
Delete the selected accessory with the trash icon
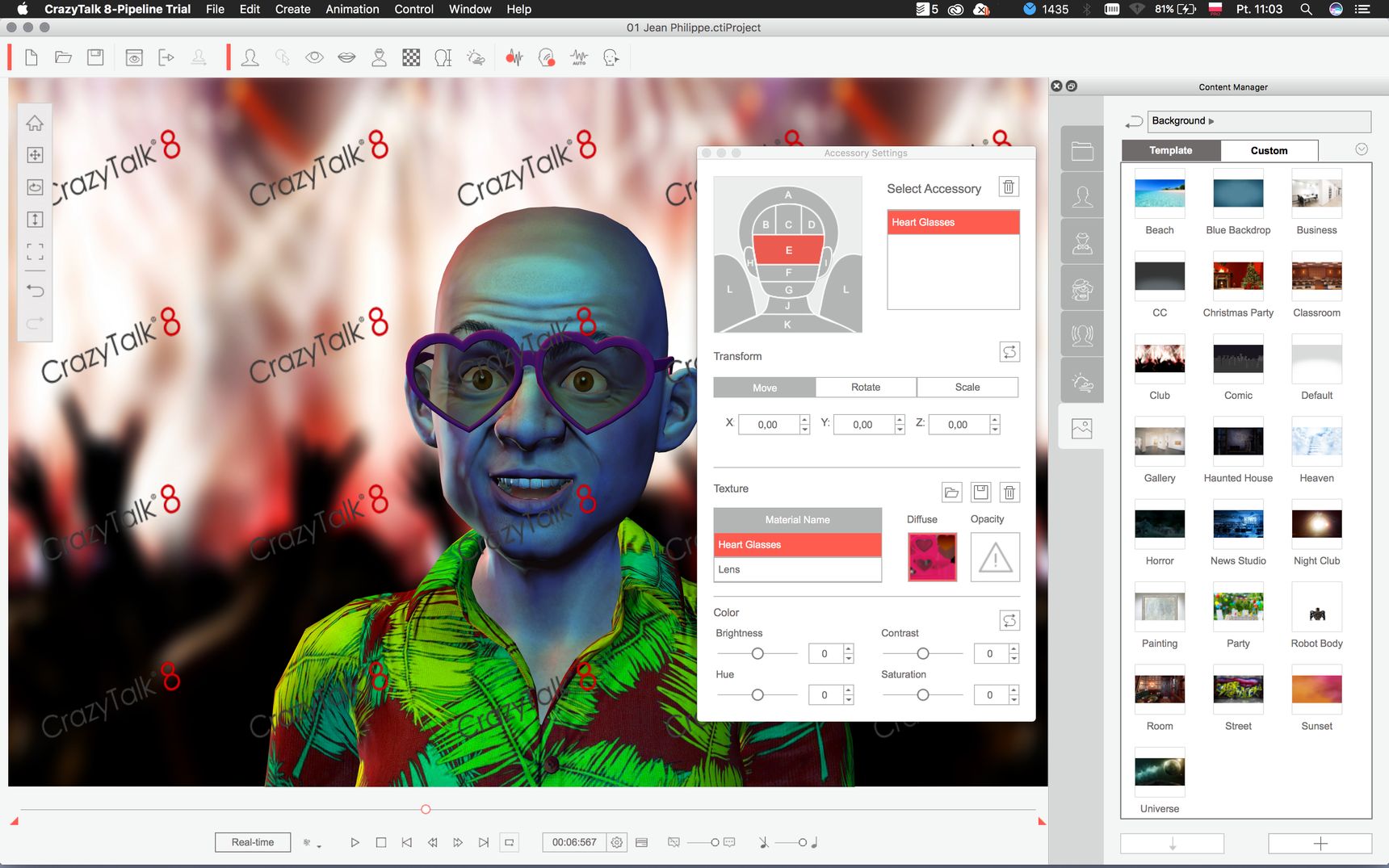click(x=1009, y=187)
